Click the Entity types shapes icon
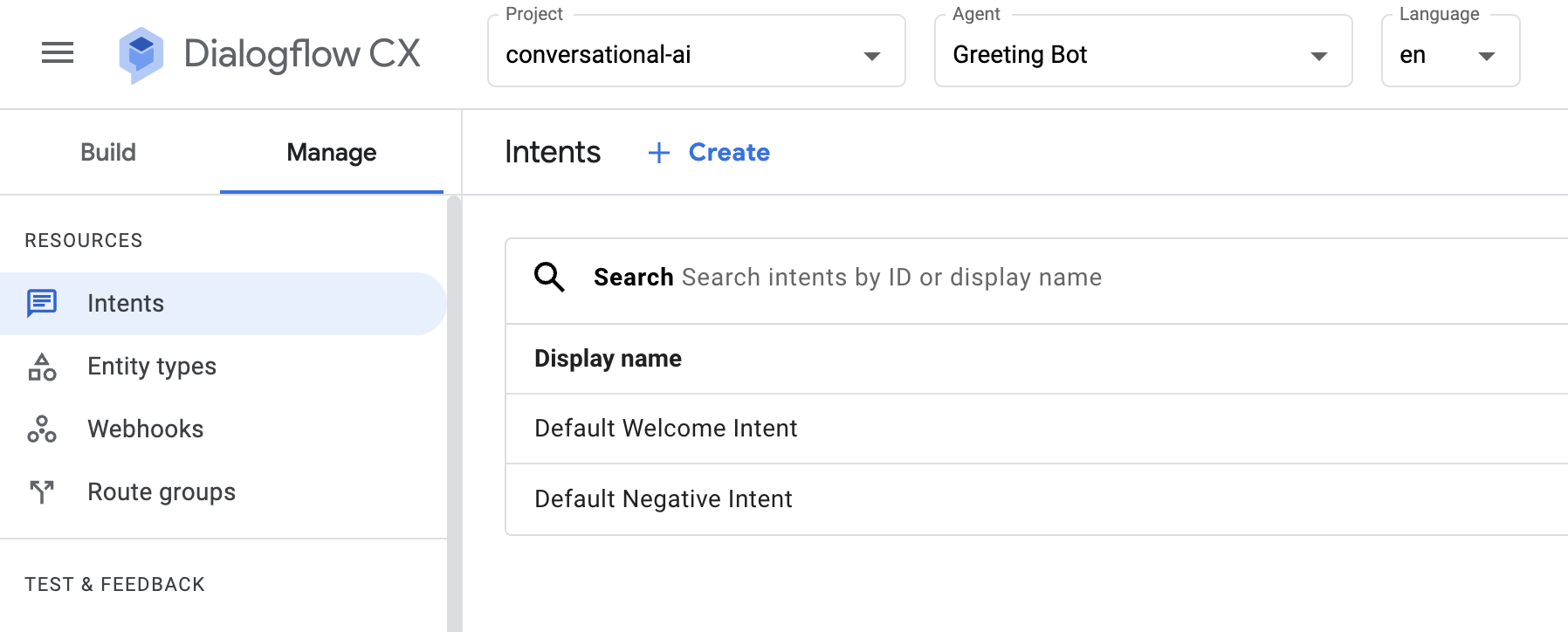The image size is (1568, 632). [x=42, y=367]
